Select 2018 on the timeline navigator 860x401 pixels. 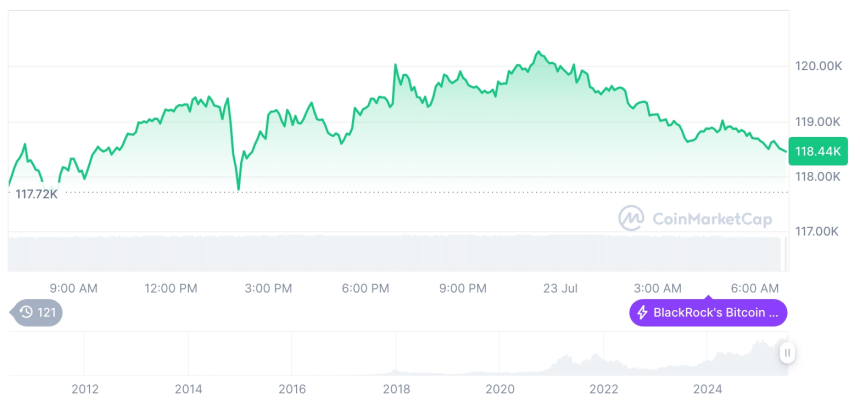pyautogui.click(x=396, y=388)
